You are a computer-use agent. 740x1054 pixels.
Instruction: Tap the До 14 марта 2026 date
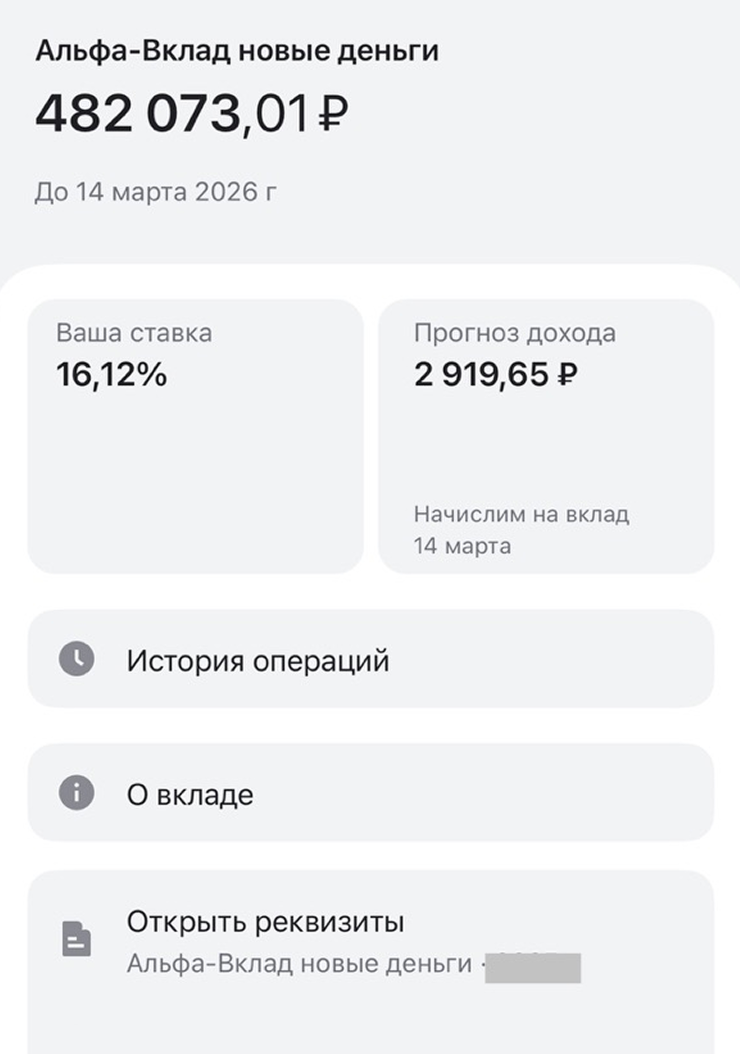point(155,191)
